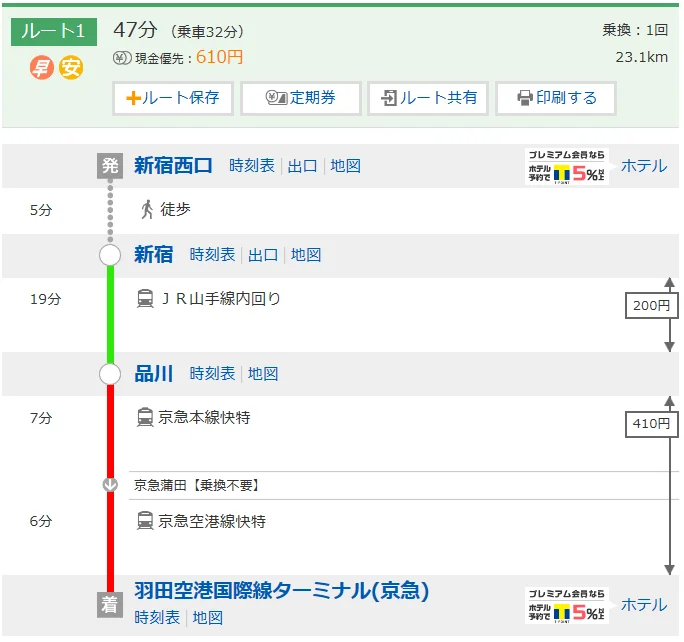This screenshot has width=684, height=642.
Task: Click the JR山手線 train icon
Action: 145,298
